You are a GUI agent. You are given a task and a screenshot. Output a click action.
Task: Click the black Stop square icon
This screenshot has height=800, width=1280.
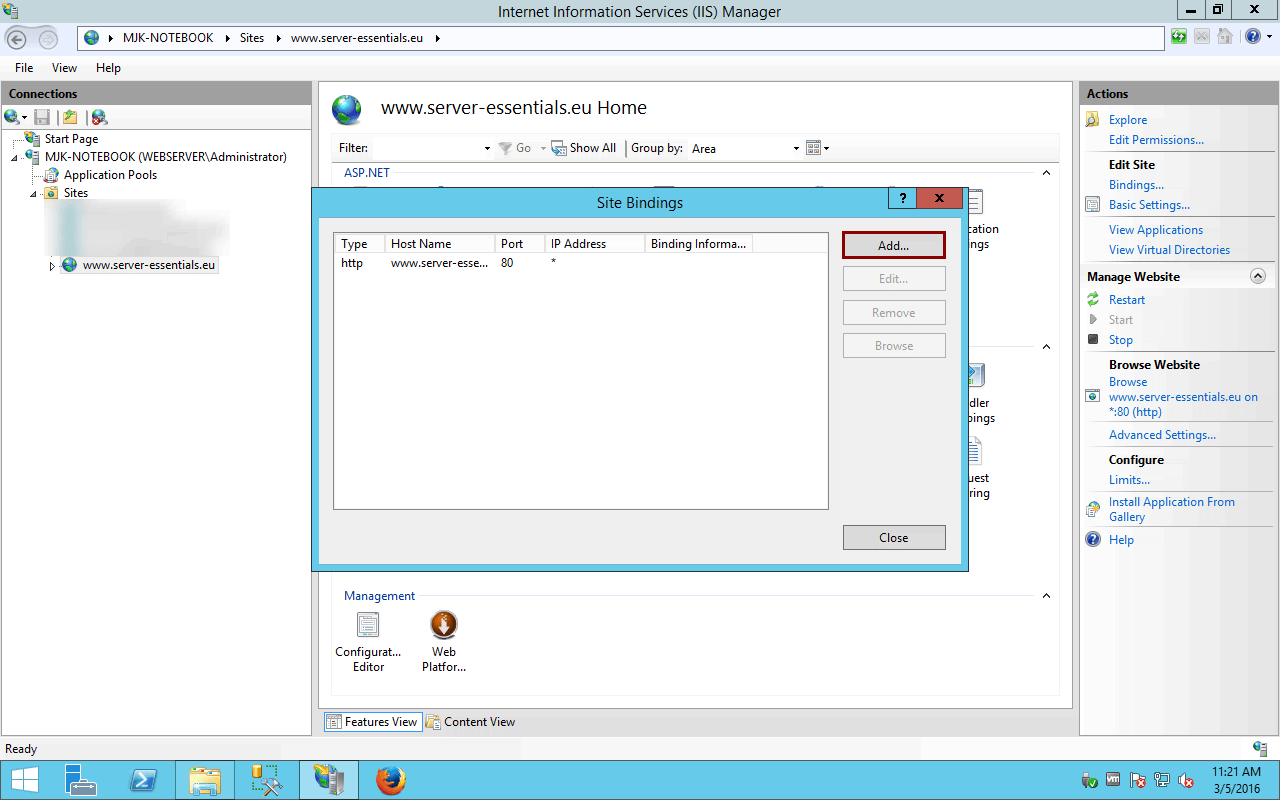(1093, 340)
